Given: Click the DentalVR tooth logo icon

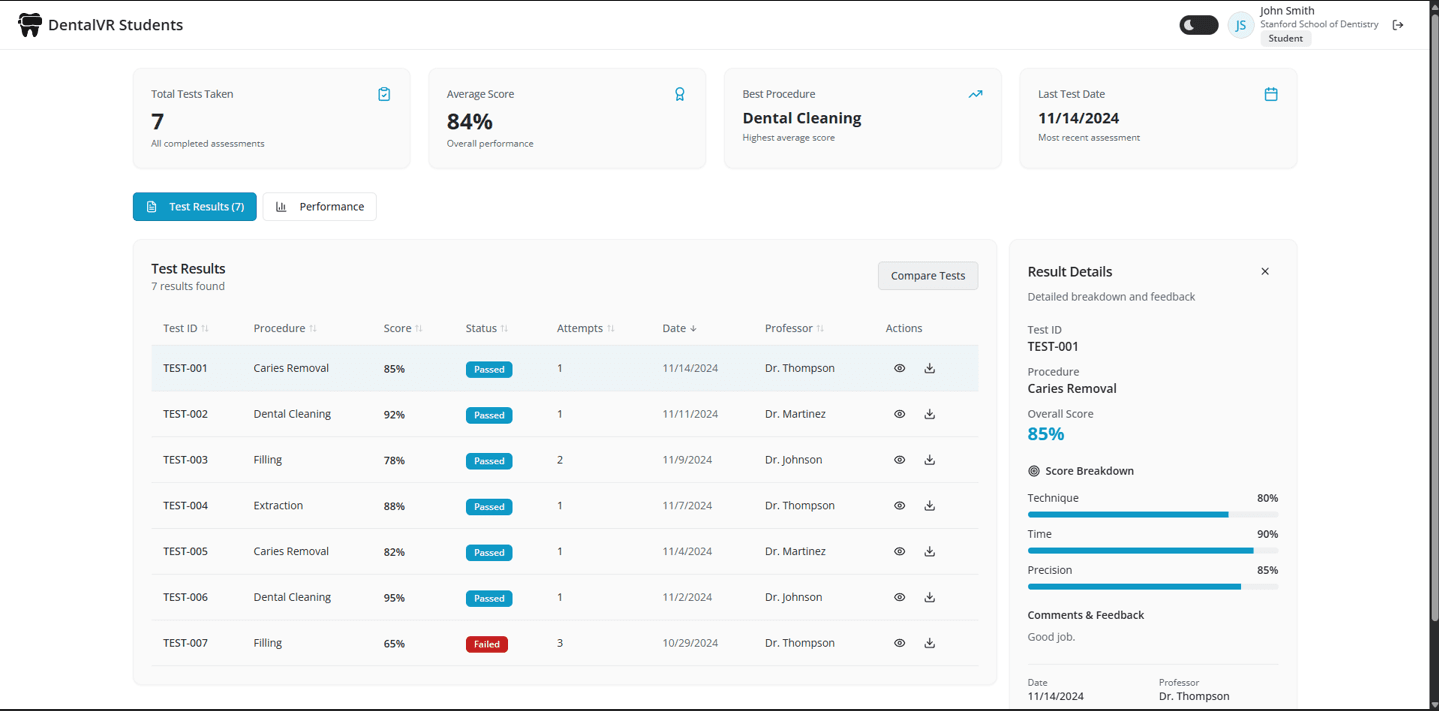Looking at the screenshot, I should click(x=30, y=25).
